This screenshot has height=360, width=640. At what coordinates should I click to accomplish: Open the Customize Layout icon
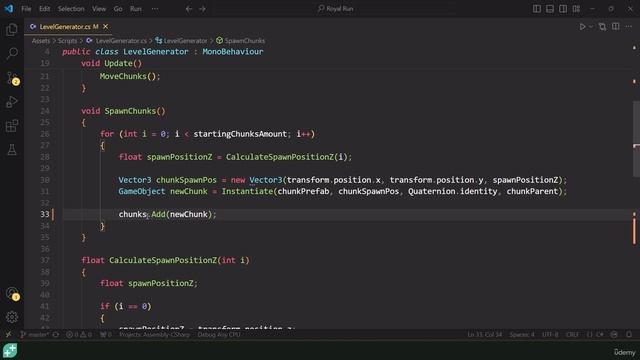click(576, 9)
